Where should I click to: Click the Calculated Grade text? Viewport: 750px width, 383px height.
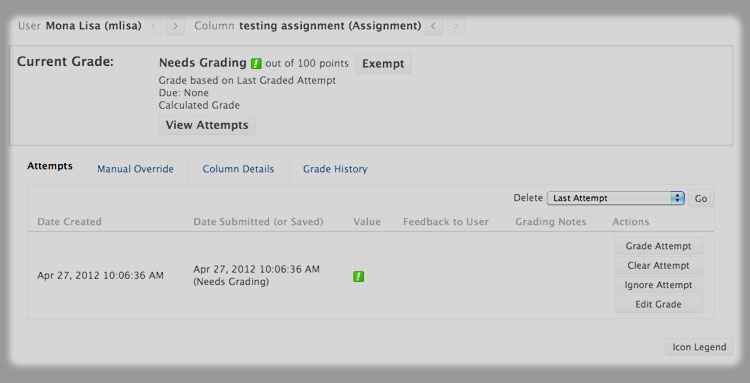click(x=199, y=105)
